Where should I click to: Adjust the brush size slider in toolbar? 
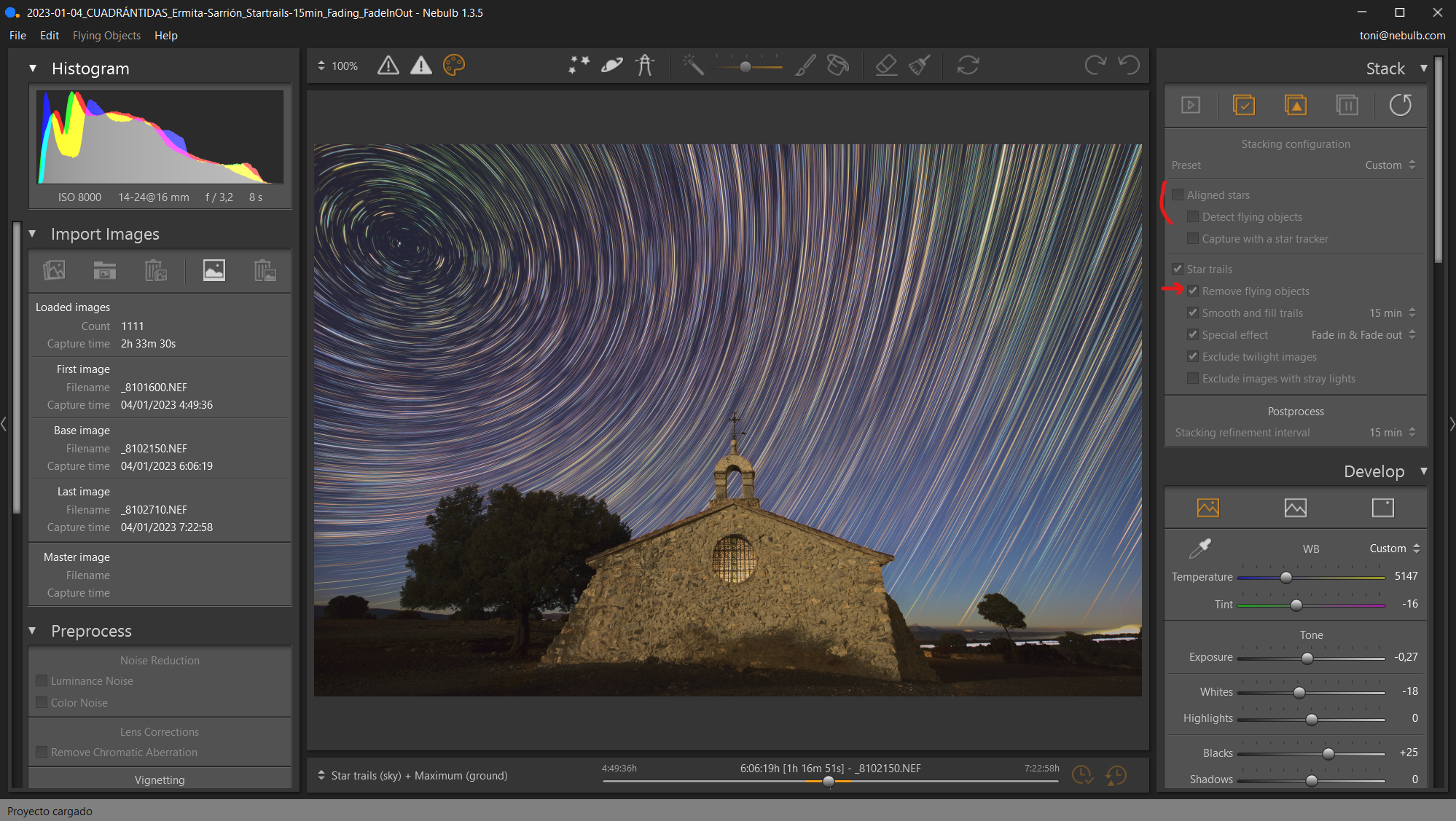click(746, 66)
